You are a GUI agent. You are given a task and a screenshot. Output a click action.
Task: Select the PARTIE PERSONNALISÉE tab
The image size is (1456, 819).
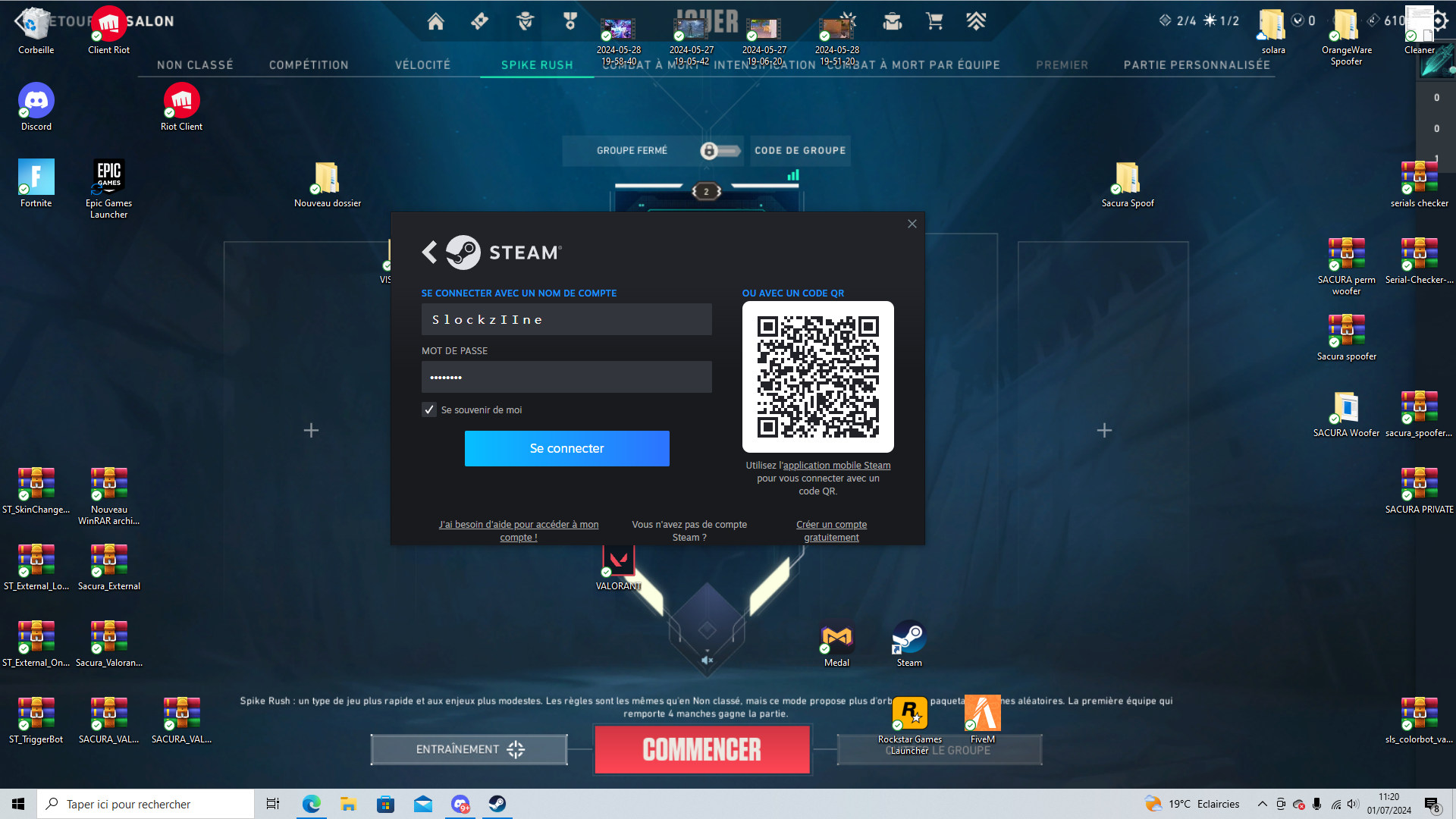click(x=1197, y=65)
